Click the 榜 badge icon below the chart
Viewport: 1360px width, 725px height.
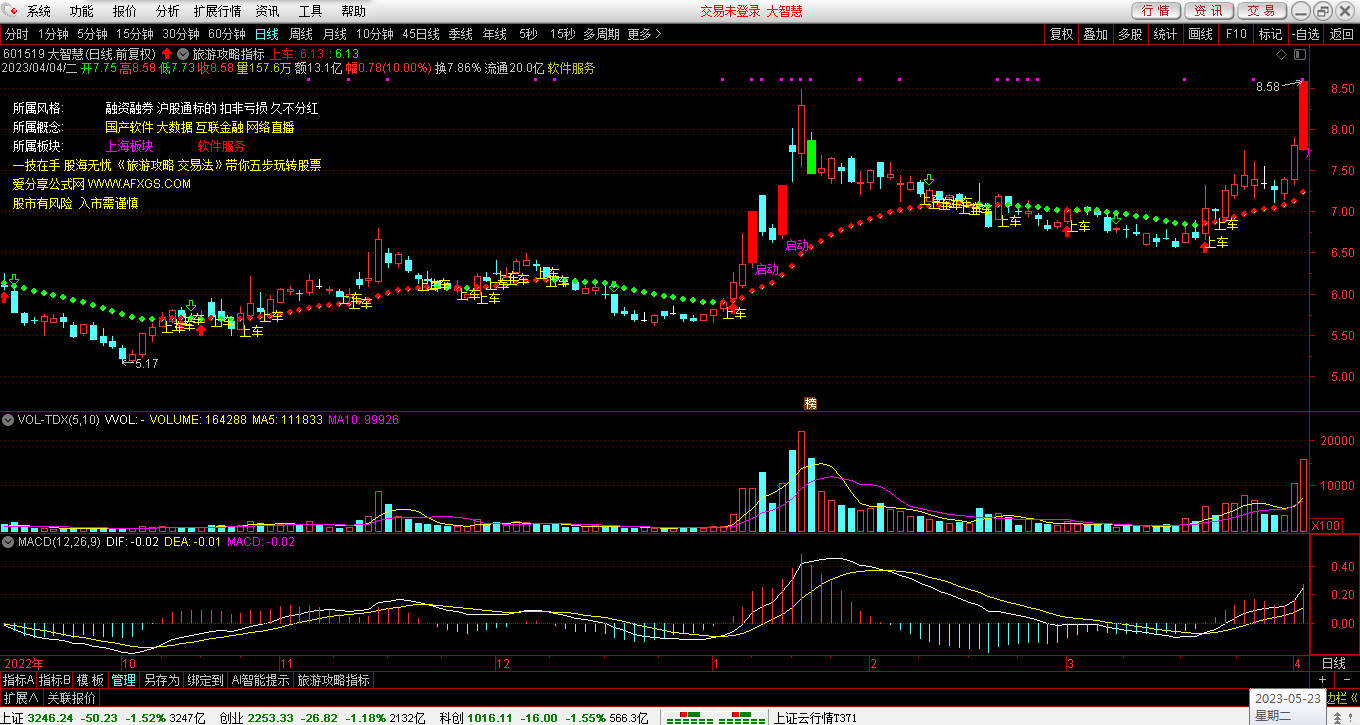[810, 403]
